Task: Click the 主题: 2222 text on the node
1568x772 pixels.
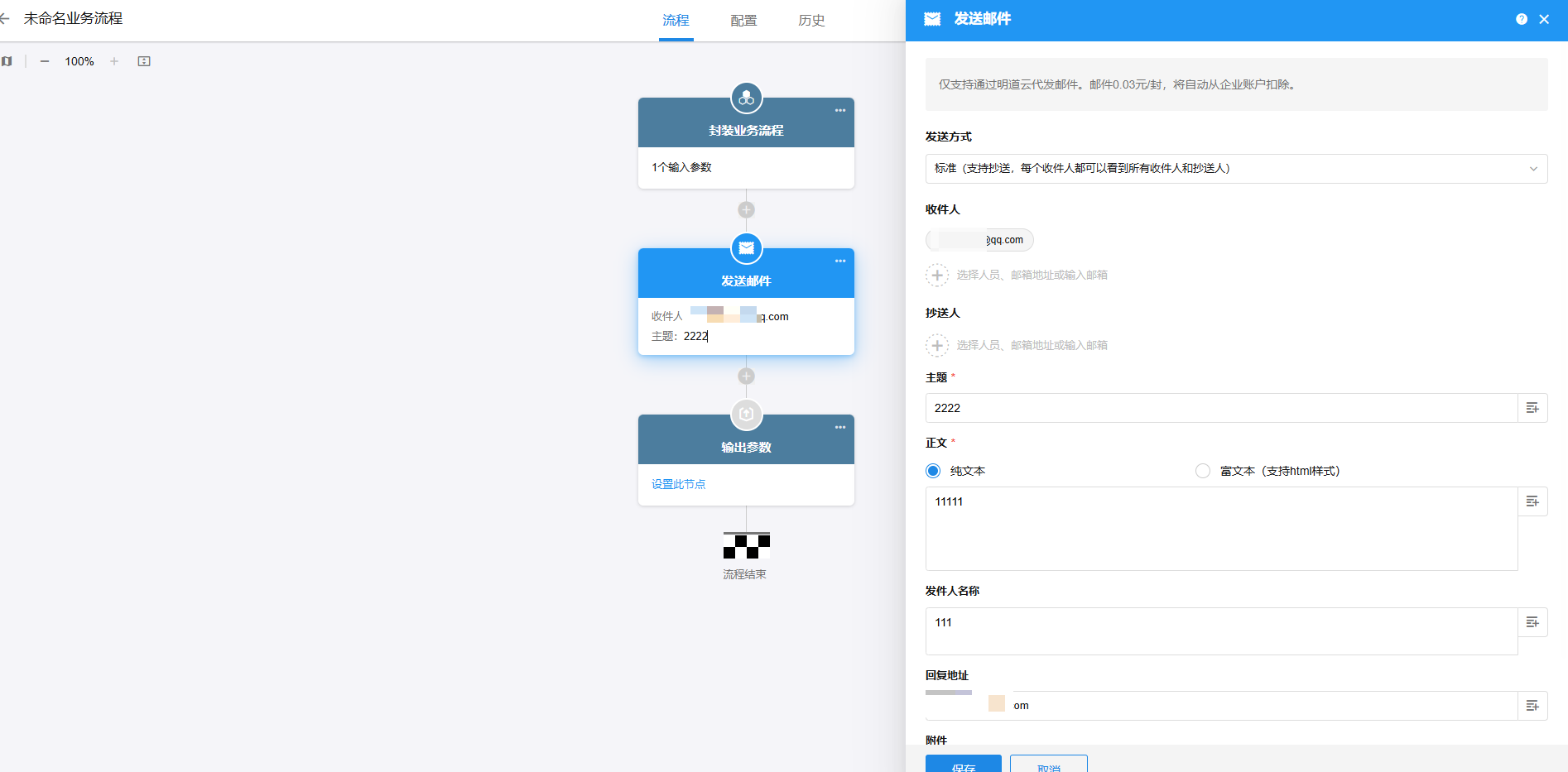Action: point(680,336)
